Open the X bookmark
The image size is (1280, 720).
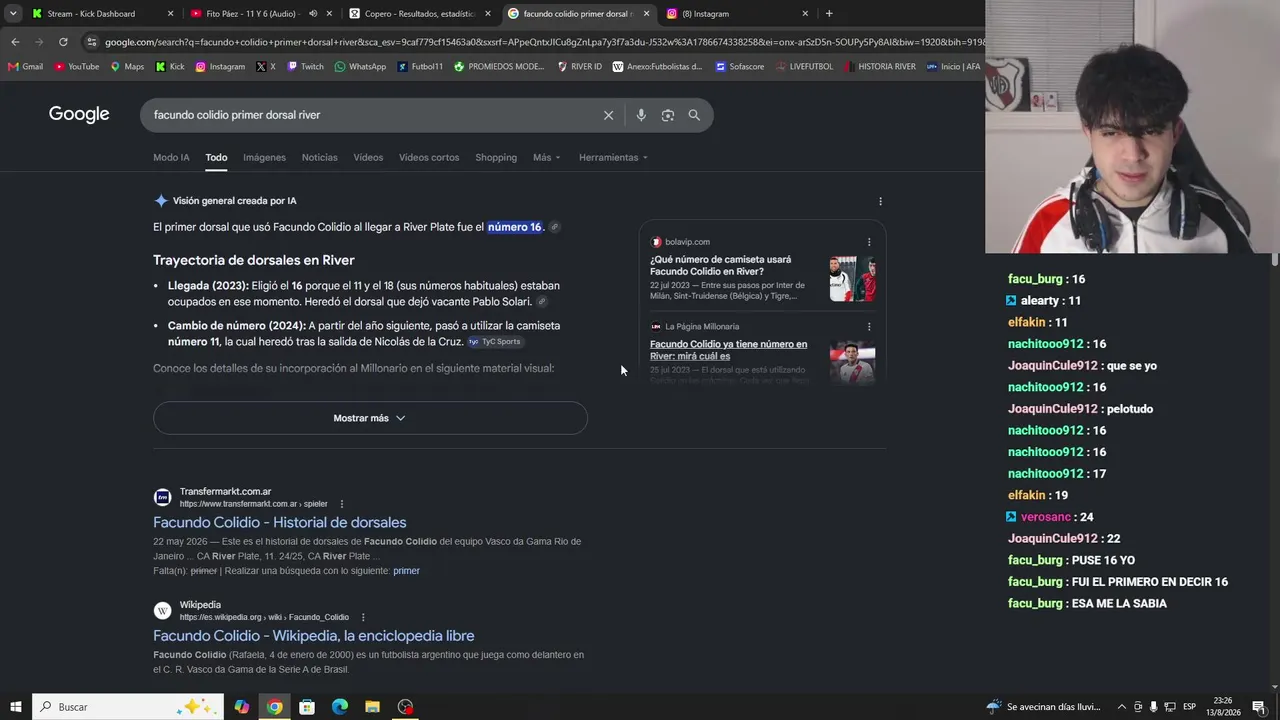(x=266, y=67)
